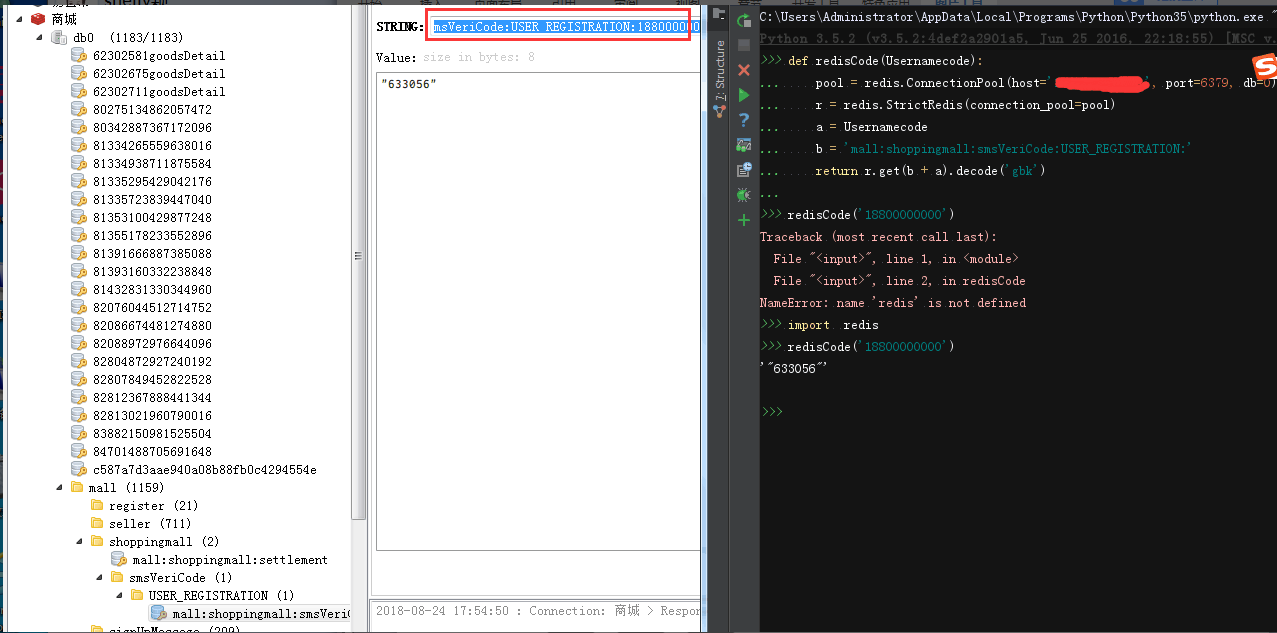
Task: Click the python.exe path line in the console
Action: (1018, 17)
